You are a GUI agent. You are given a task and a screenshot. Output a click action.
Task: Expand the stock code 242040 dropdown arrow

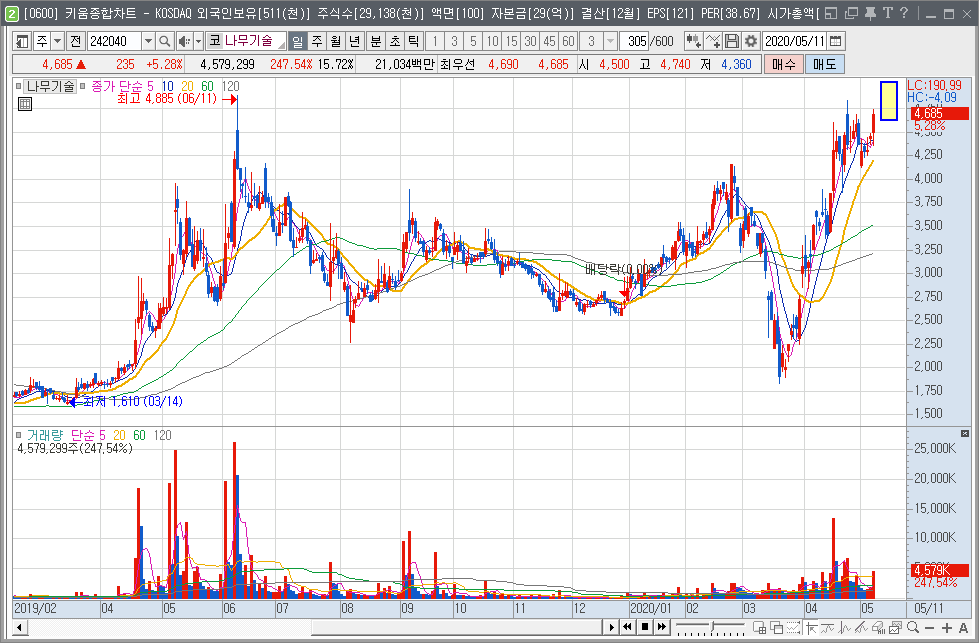click(149, 41)
